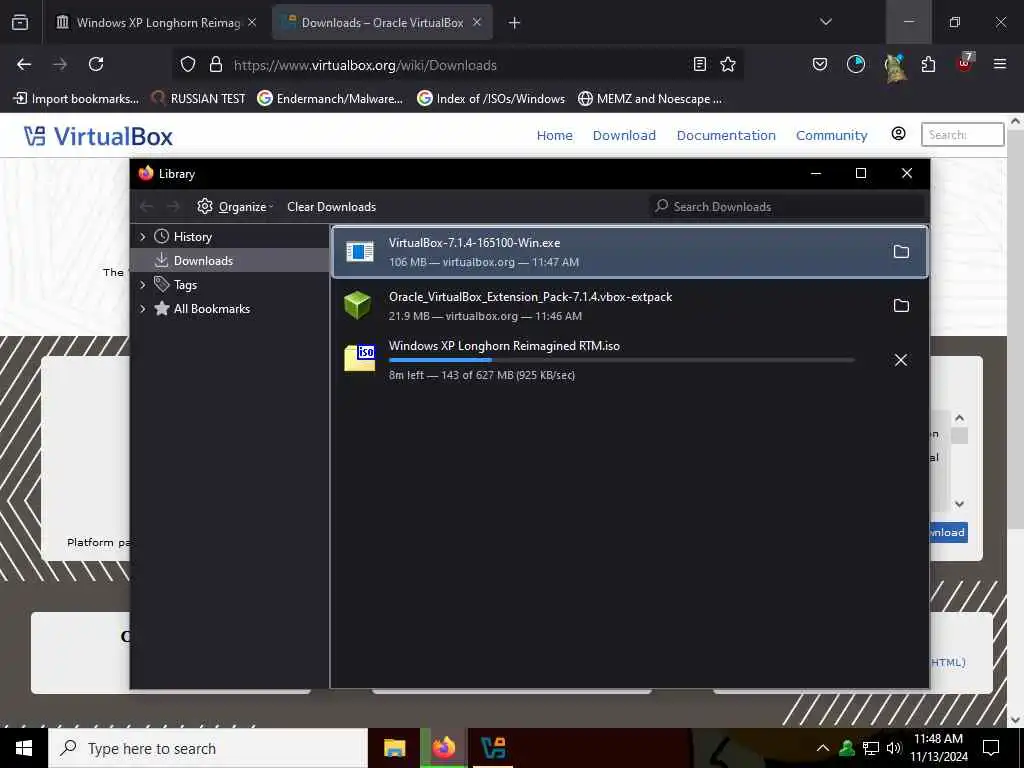Select Windows XP Longhorn Reimagined RTM.iso entry
1024x768 pixels.
(630, 360)
